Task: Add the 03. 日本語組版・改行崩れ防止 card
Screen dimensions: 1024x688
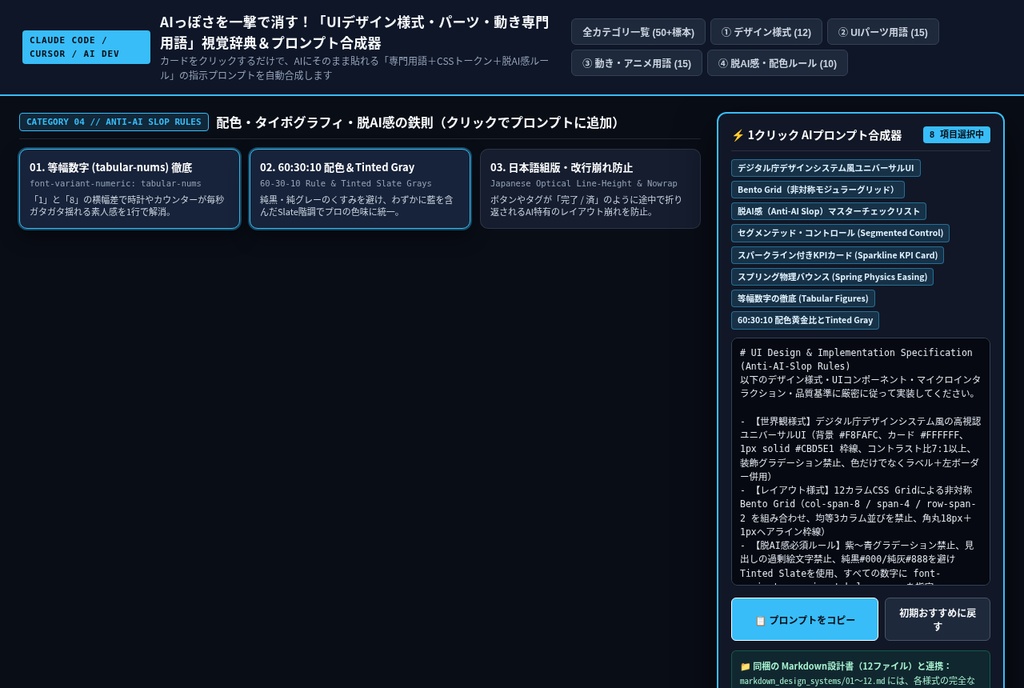Action: tap(590, 189)
